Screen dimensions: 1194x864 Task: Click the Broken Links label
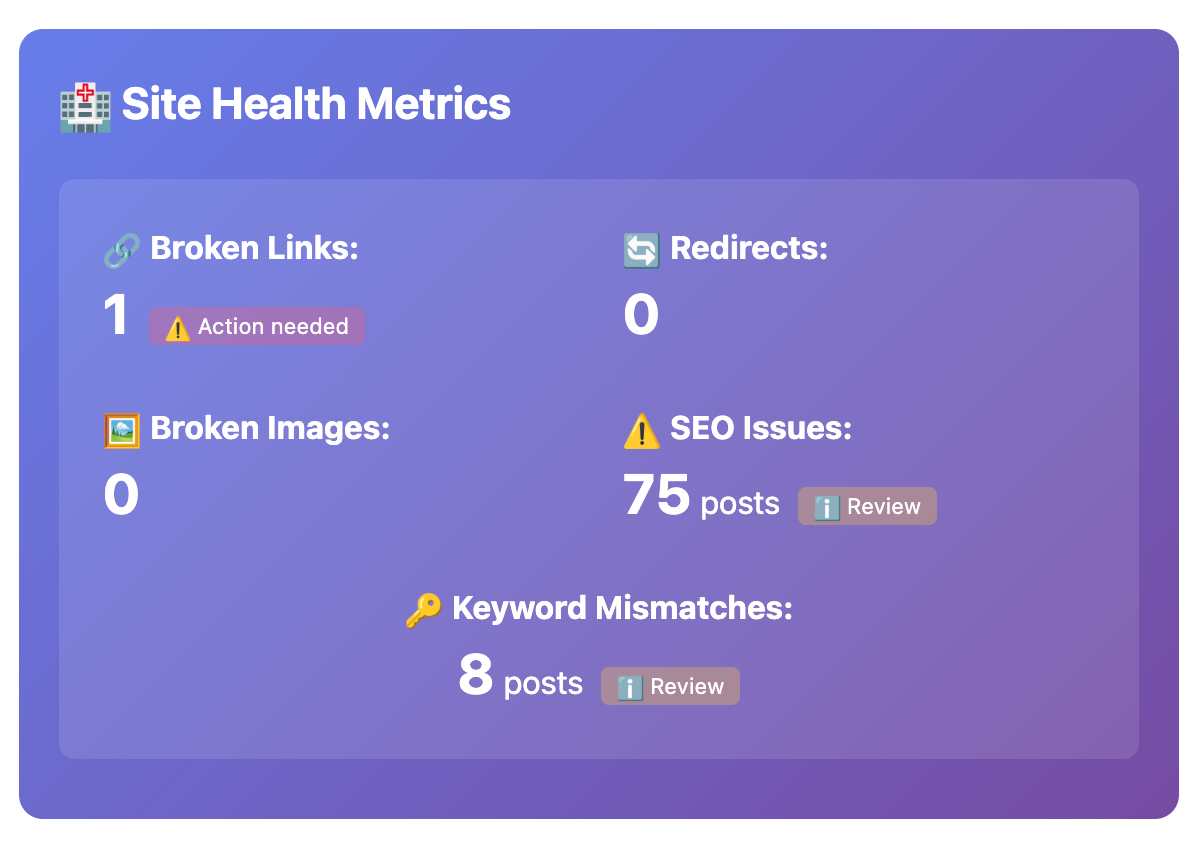254,248
